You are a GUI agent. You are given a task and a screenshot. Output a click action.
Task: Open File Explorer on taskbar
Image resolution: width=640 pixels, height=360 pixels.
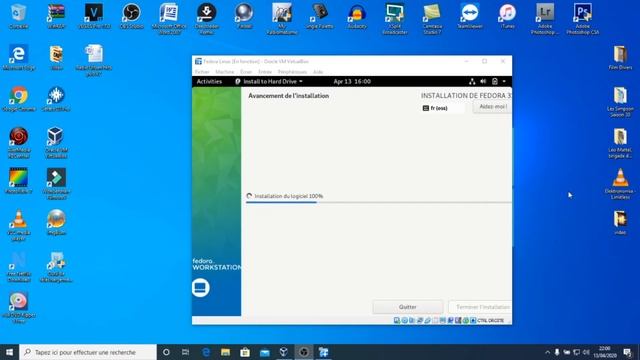click(x=225, y=352)
